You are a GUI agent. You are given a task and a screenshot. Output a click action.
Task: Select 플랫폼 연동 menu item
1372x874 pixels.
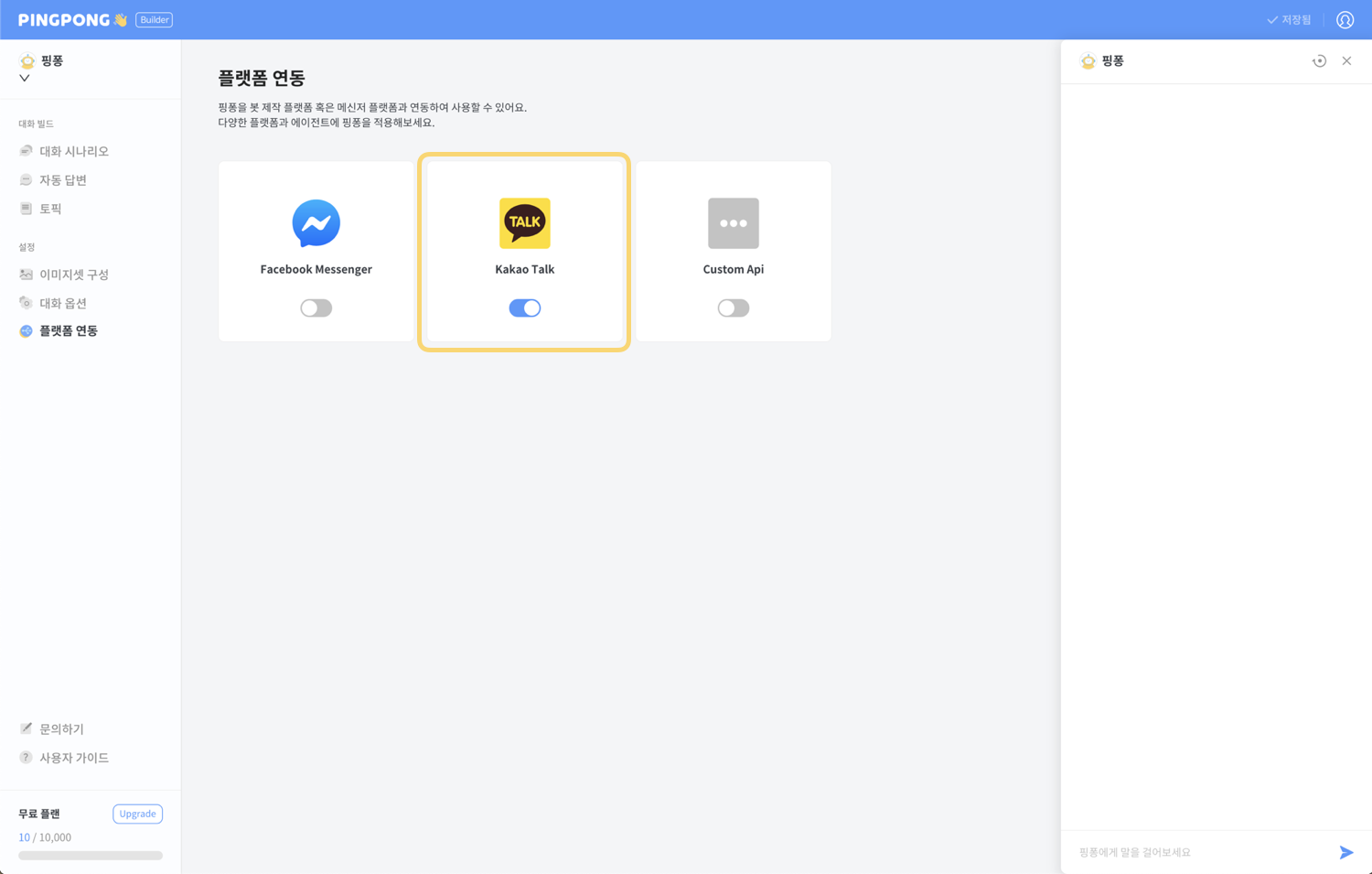[x=69, y=330]
